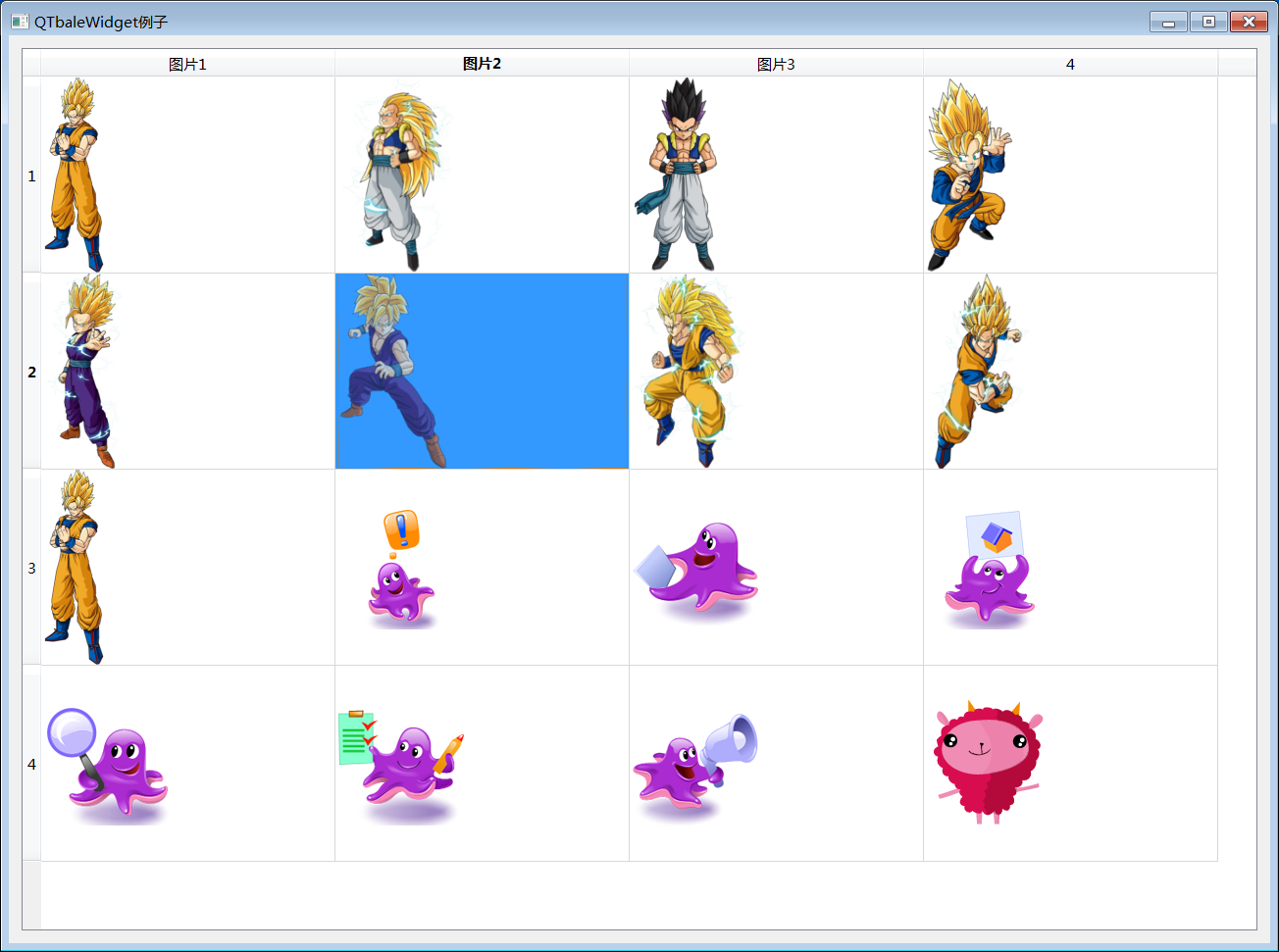Select the pink sheep icon
This screenshot has height=952, width=1279.
tap(988, 762)
